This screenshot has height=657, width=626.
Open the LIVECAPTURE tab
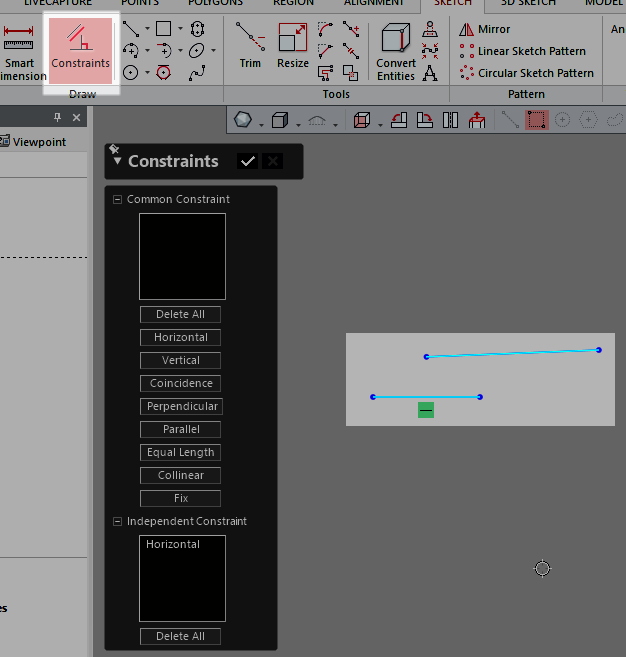58,3
